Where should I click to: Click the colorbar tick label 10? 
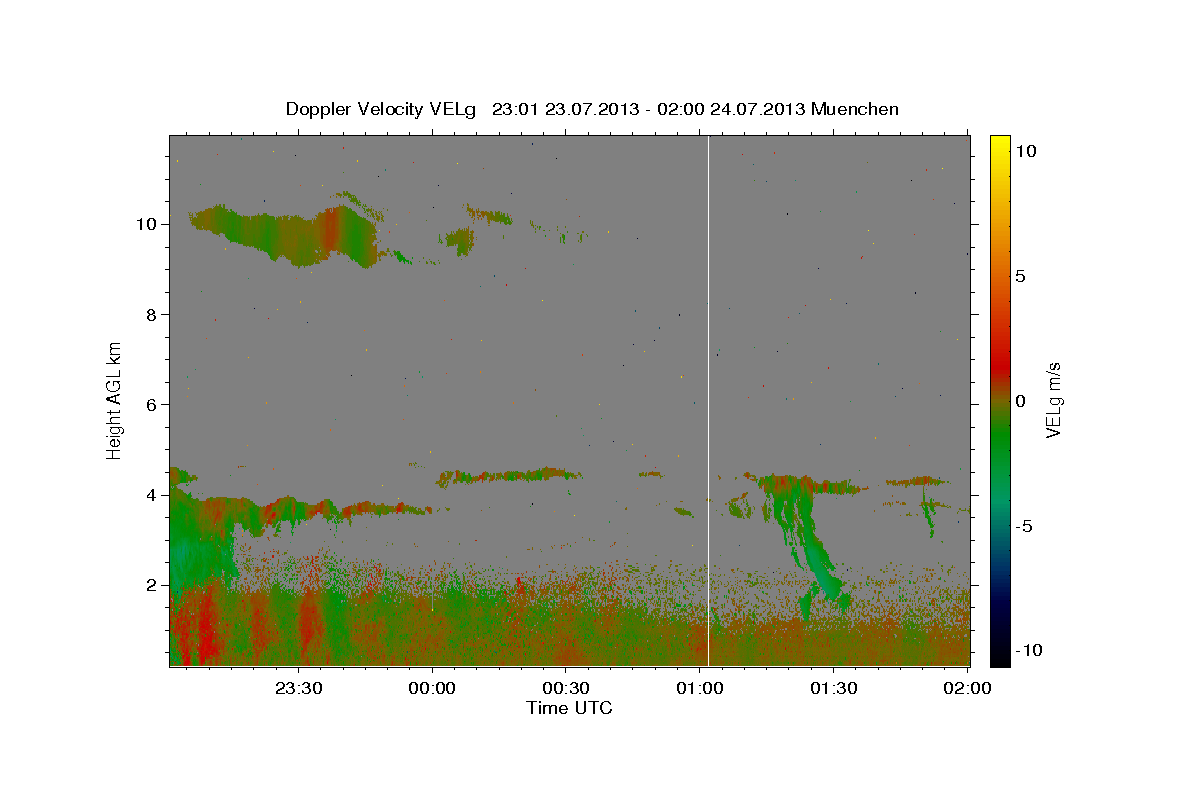(1026, 151)
